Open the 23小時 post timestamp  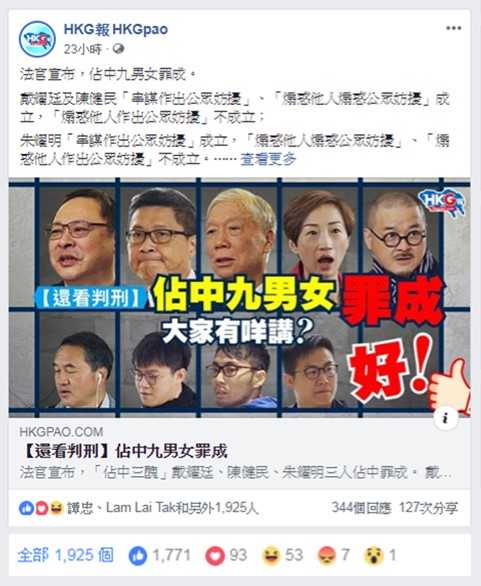[82, 49]
